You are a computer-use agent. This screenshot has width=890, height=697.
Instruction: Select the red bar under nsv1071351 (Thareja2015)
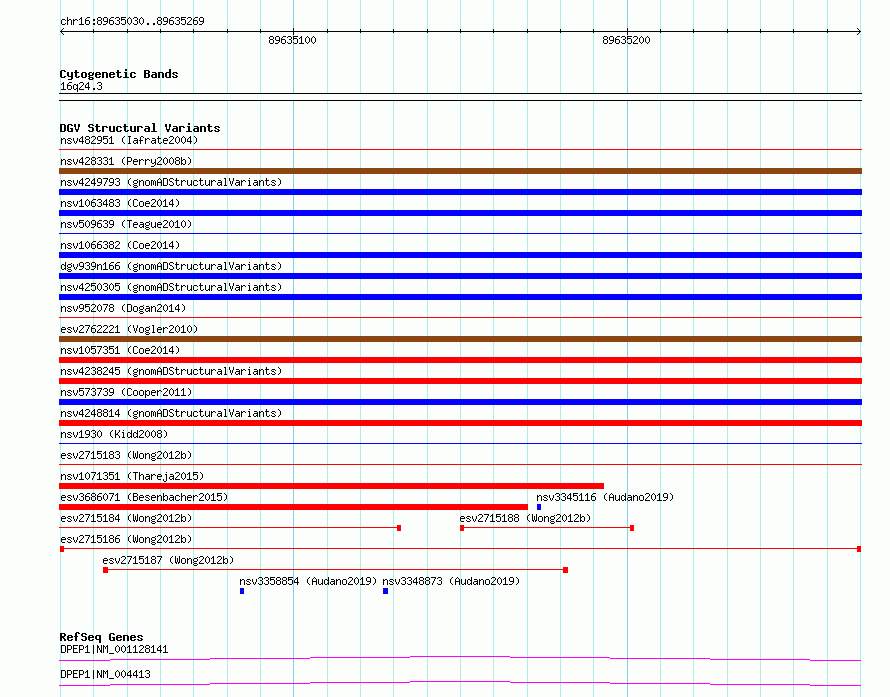coord(331,486)
